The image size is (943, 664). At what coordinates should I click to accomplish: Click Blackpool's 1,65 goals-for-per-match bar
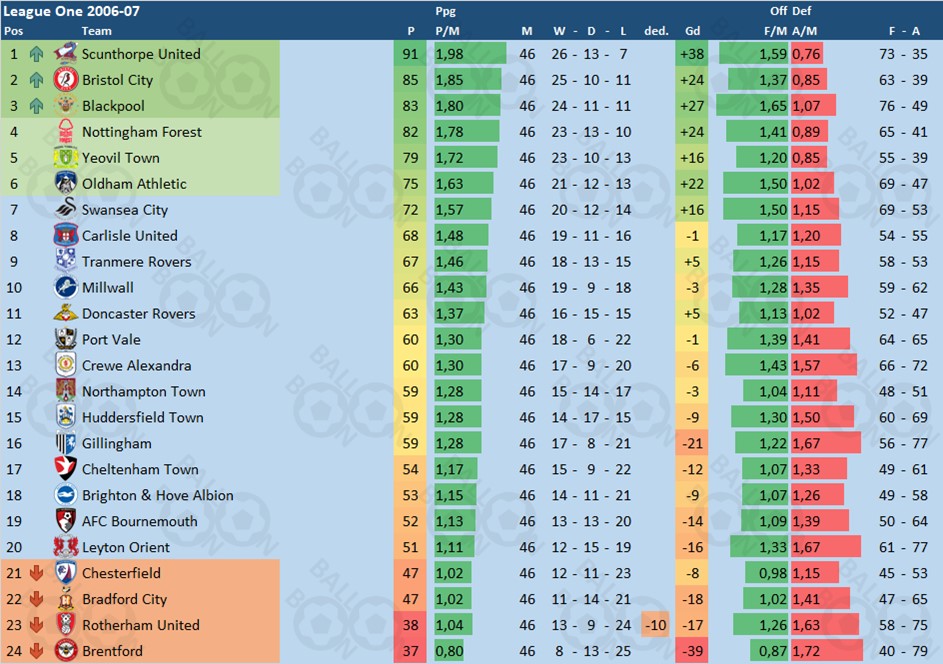click(752, 106)
